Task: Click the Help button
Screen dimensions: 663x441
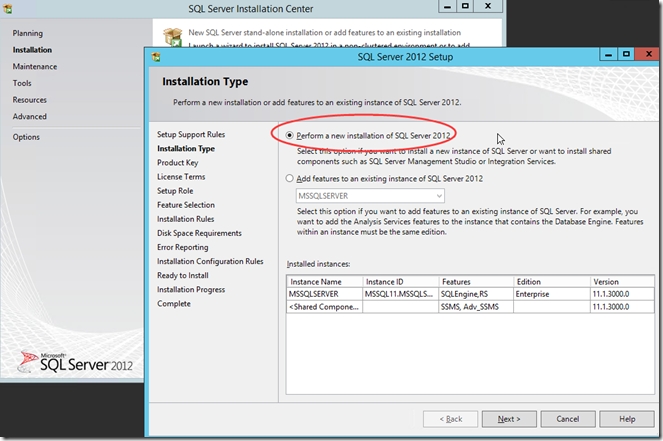Action: tap(627, 419)
